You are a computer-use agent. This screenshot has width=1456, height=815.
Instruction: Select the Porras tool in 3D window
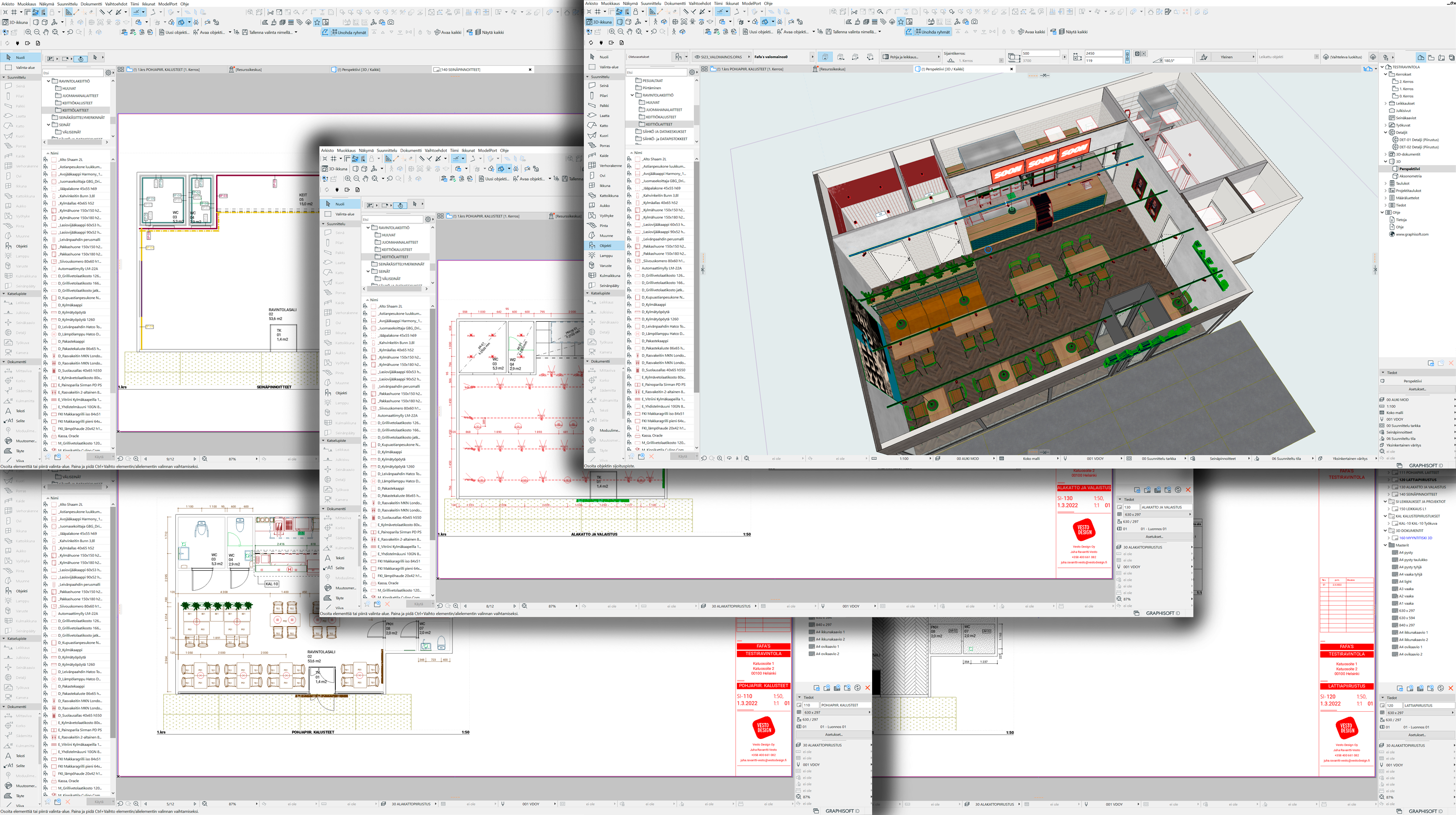point(604,145)
